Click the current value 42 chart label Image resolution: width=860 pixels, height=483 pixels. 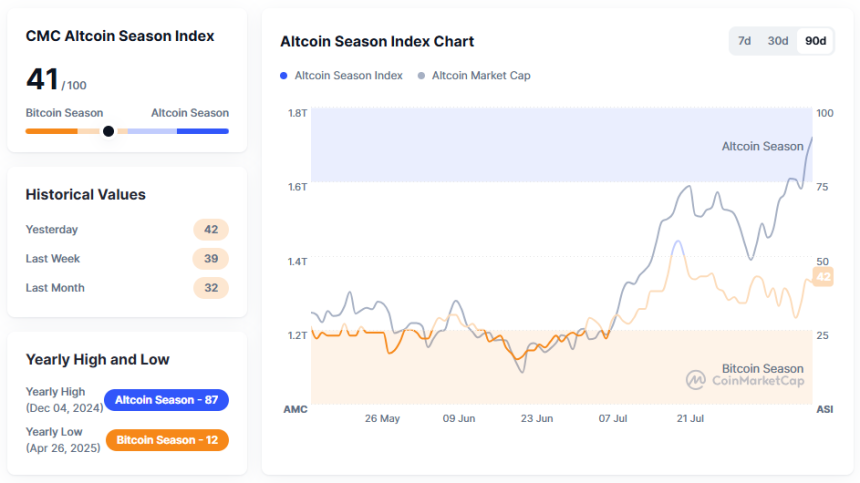click(x=824, y=277)
